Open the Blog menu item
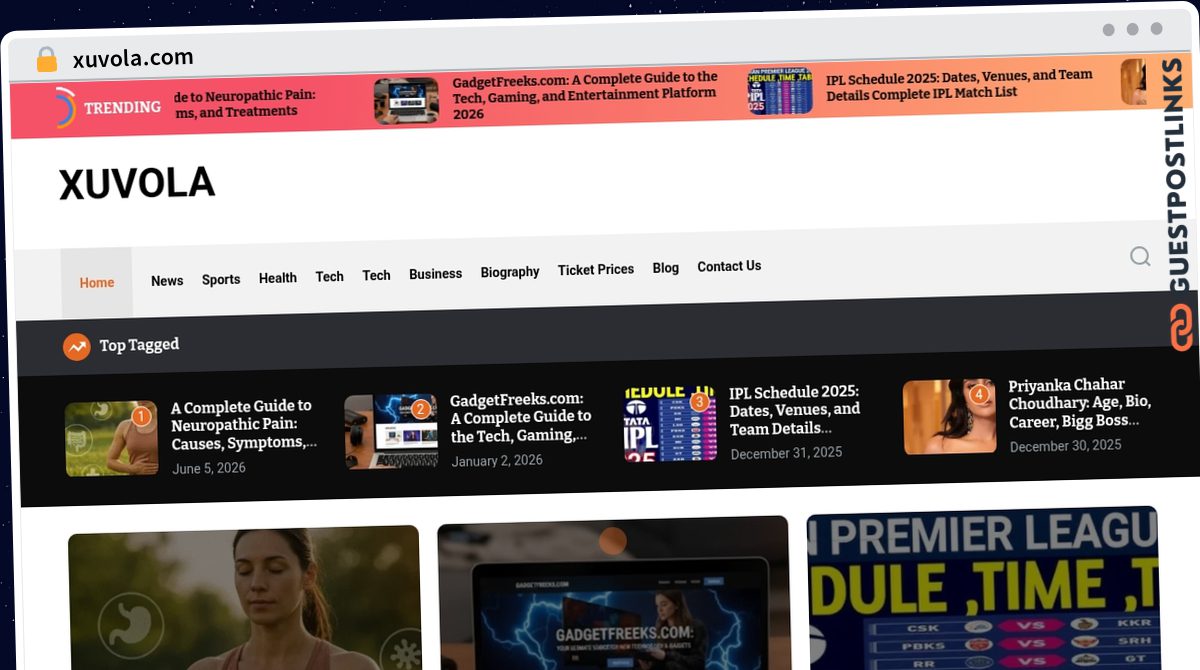Viewport: 1200px width, 670px height. click(666, 268)
